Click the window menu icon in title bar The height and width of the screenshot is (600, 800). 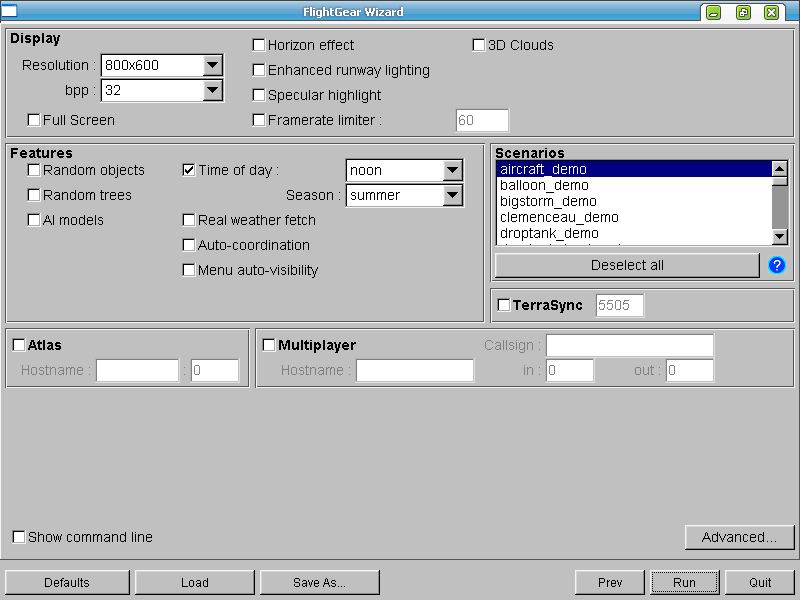click(x=9, y=11)
